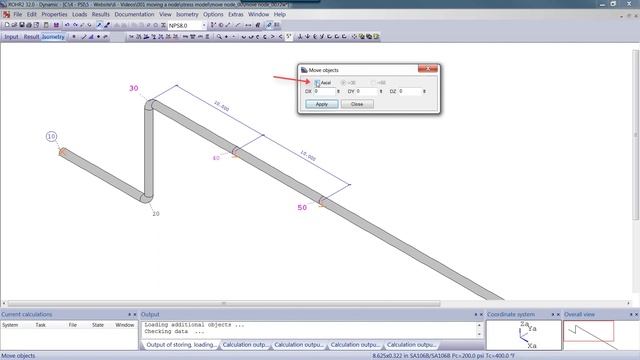Viewport: 640px width, 360px height.
Task: Click the DZ input field
Action: point(410,91)
